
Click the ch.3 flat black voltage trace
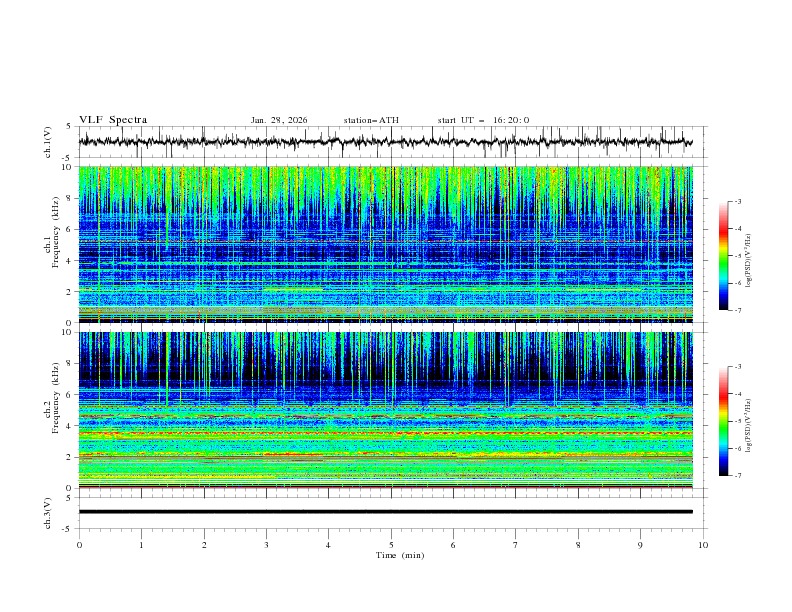385,512
